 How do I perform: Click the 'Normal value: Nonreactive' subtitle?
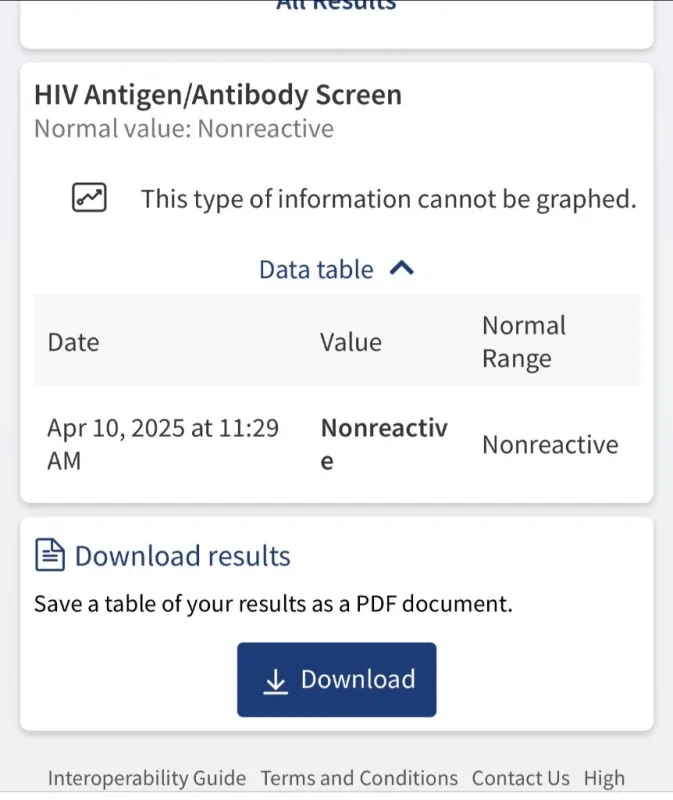click(184, 129)
